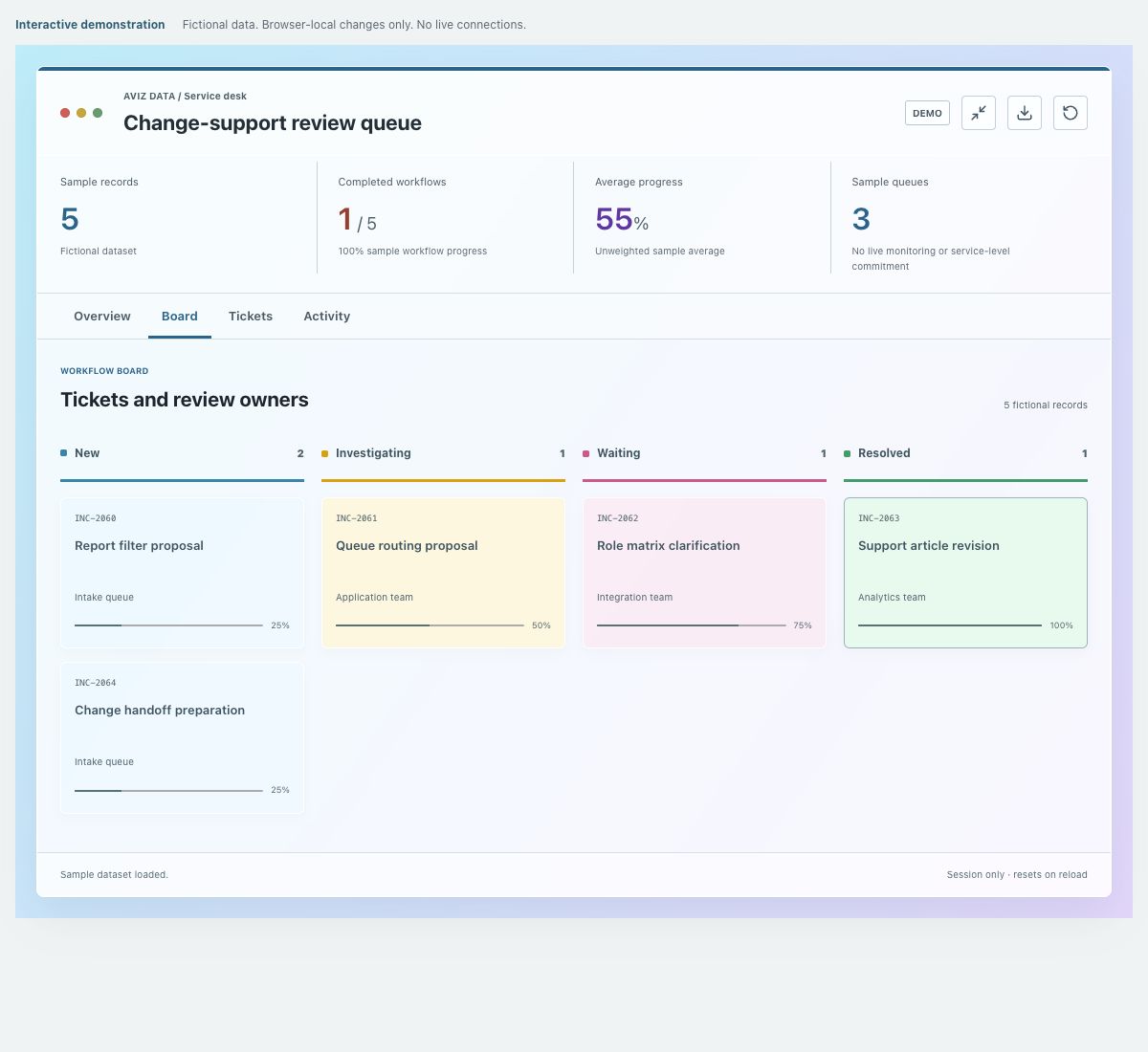Click the Session only resets on reload text

coord(1017,875)
